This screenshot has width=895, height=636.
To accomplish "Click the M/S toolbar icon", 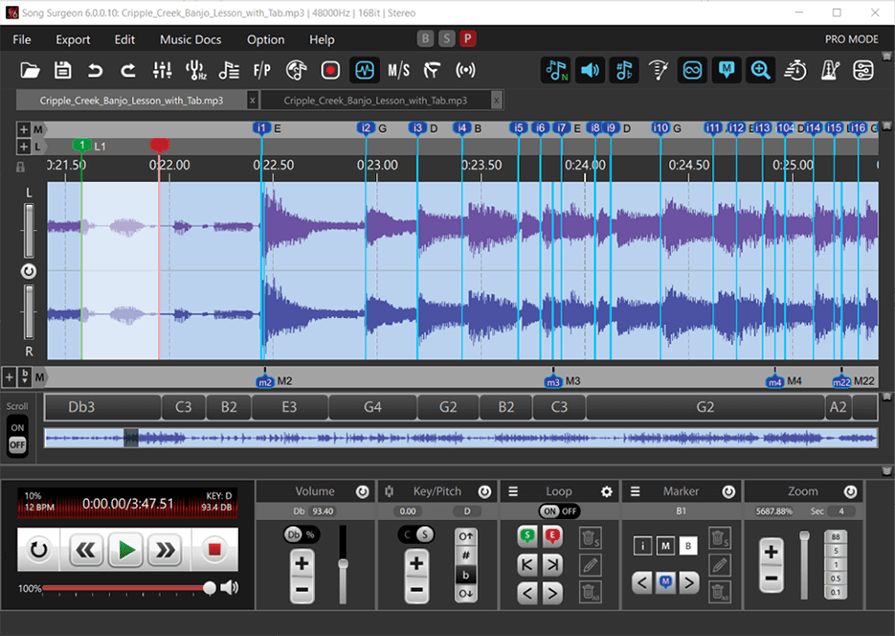I will click(398, 70).
